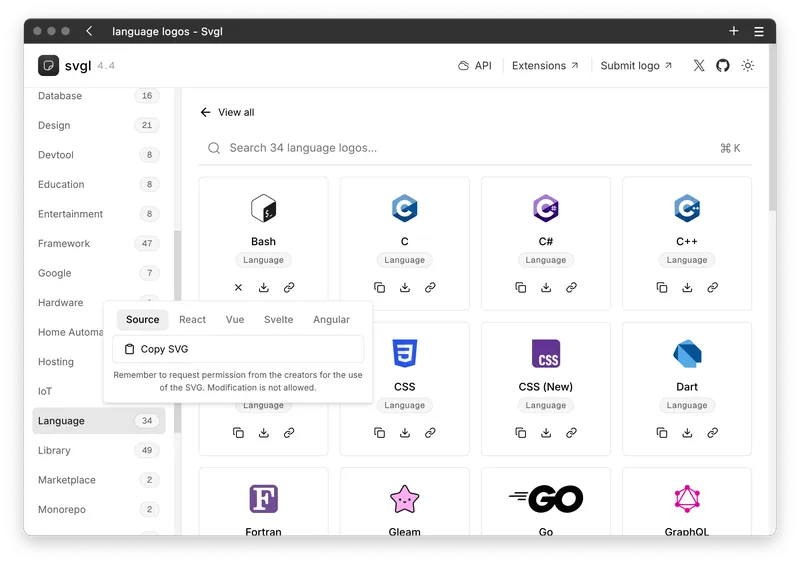Image resolution: width=800 pixels, height=565 pixels.
Task: Select the Database category
Action: tap(98, 95)
